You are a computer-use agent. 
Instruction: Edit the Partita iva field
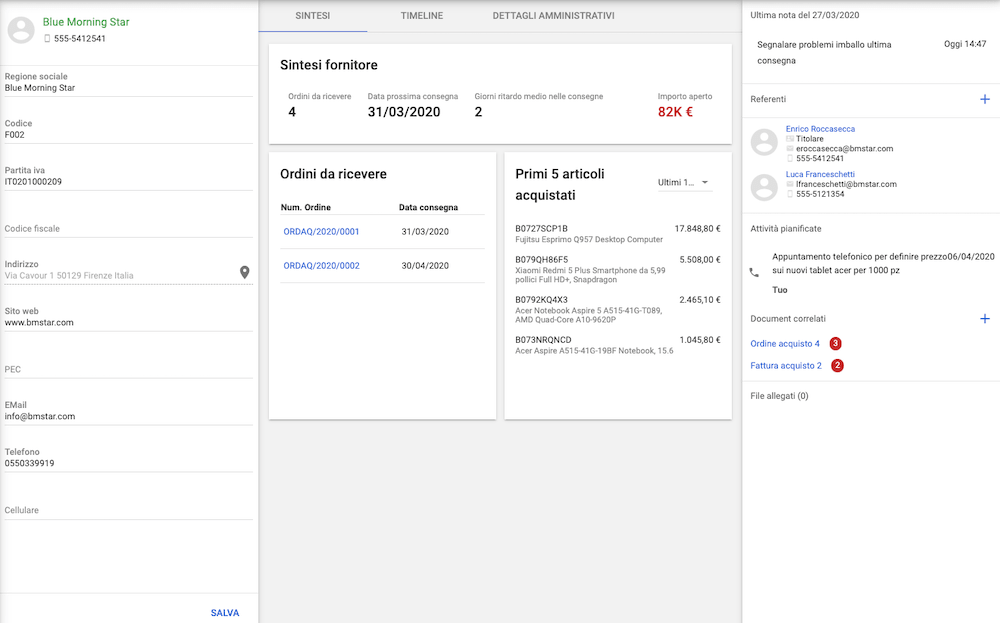(x=129, y=176)
